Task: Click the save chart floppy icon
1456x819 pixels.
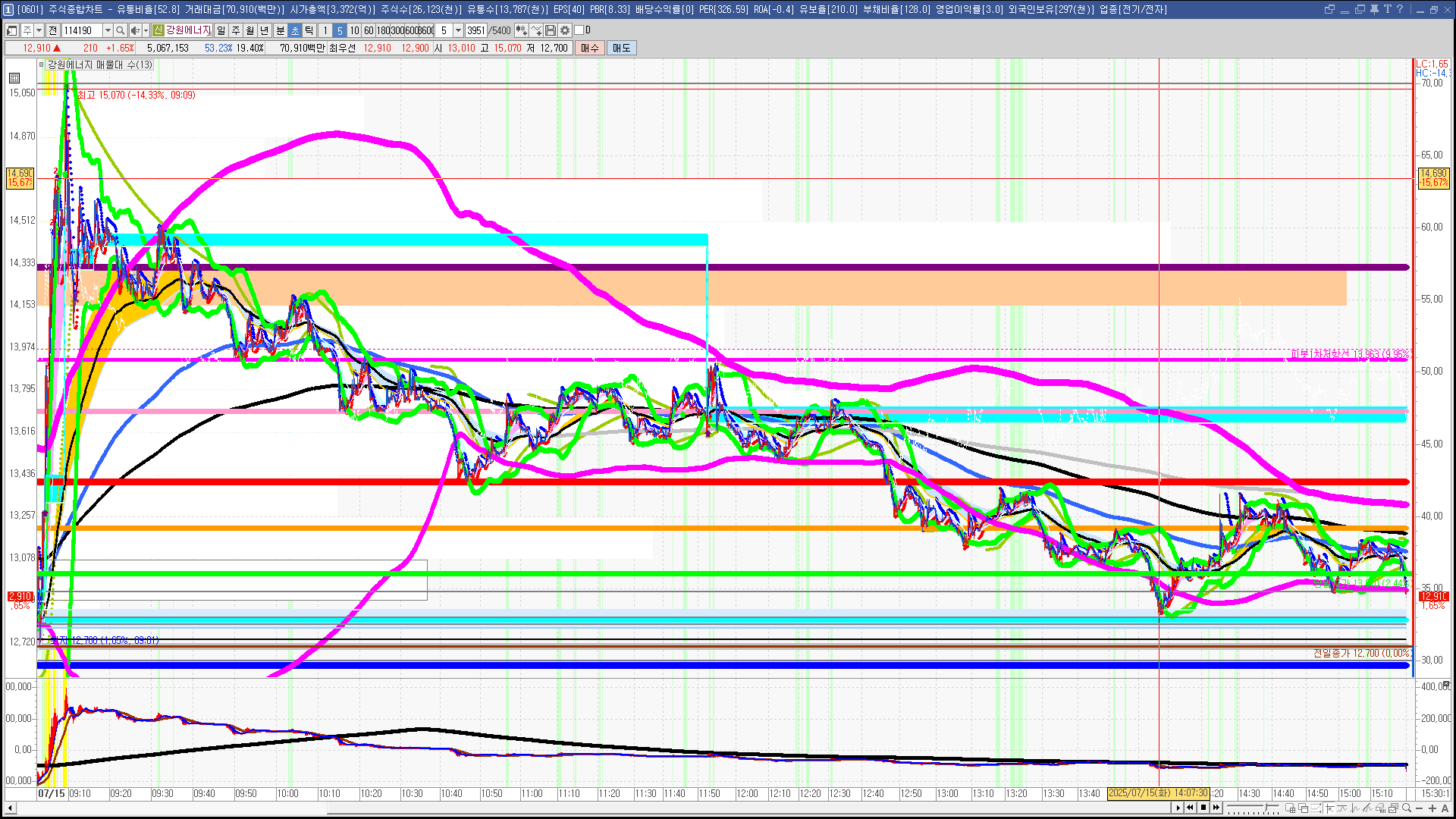Action: (x=551, y=30)
